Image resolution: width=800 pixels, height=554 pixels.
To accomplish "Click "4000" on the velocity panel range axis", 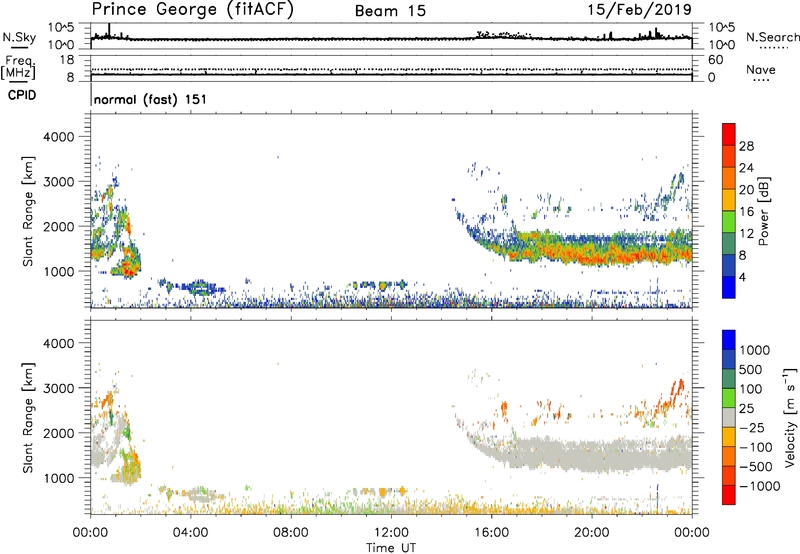I will (59, 343).
